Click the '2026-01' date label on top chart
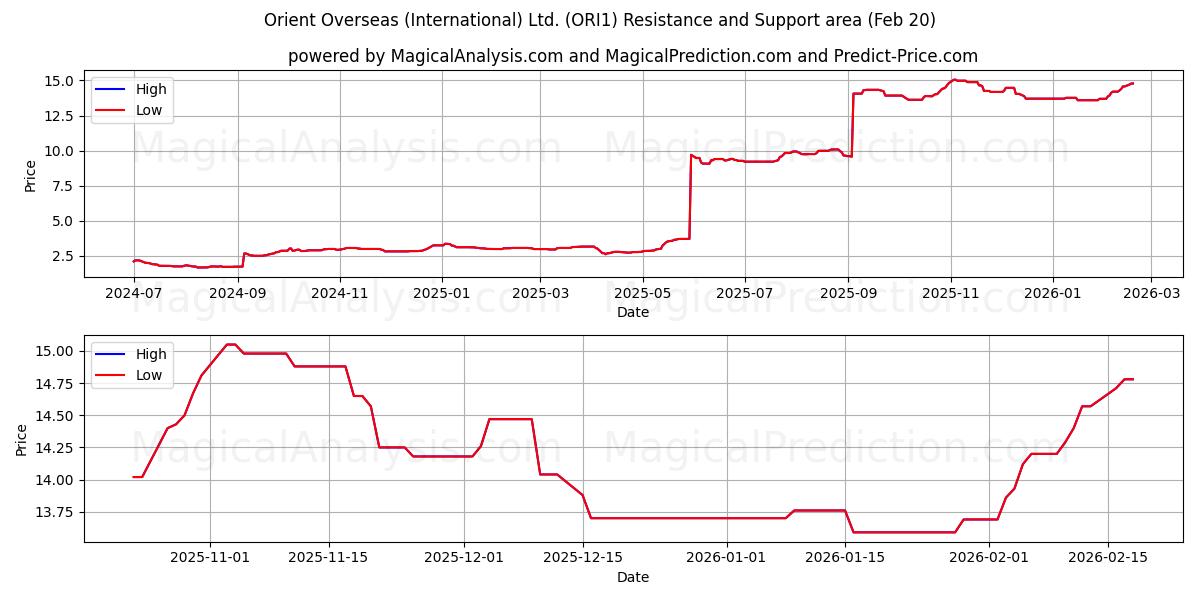 [1052, 294]
